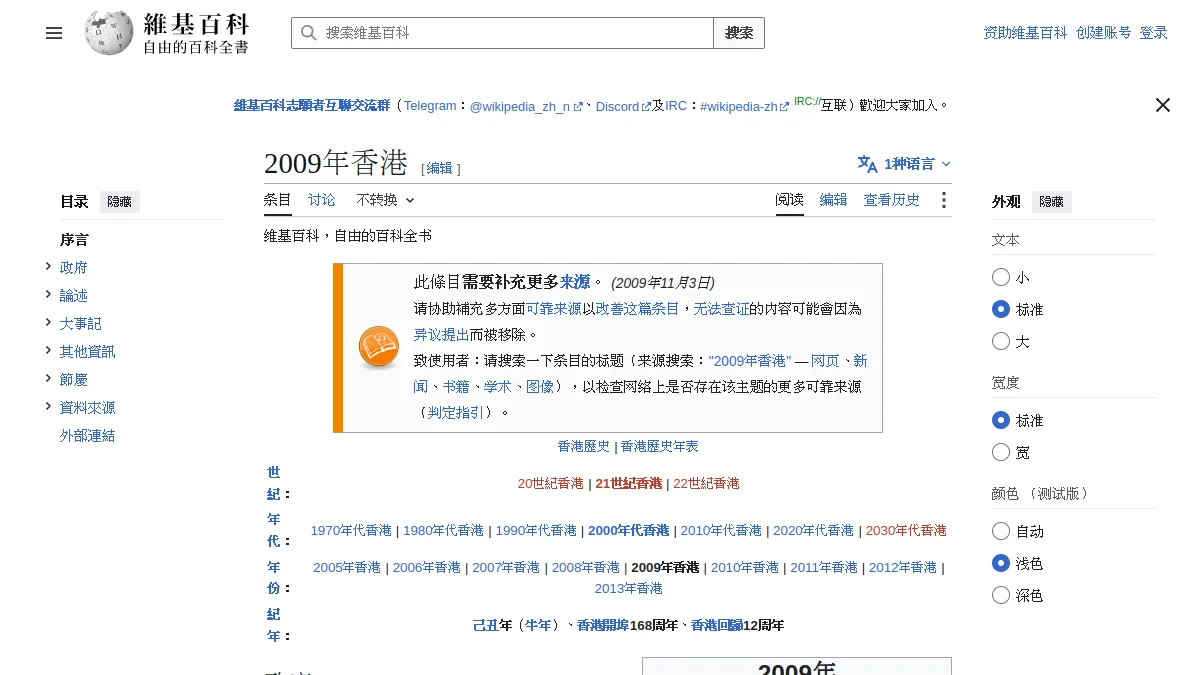Select 宽 width radio
Image resolution: width=1200 pixels, height=675 pixels.
tap(1001, 453)
